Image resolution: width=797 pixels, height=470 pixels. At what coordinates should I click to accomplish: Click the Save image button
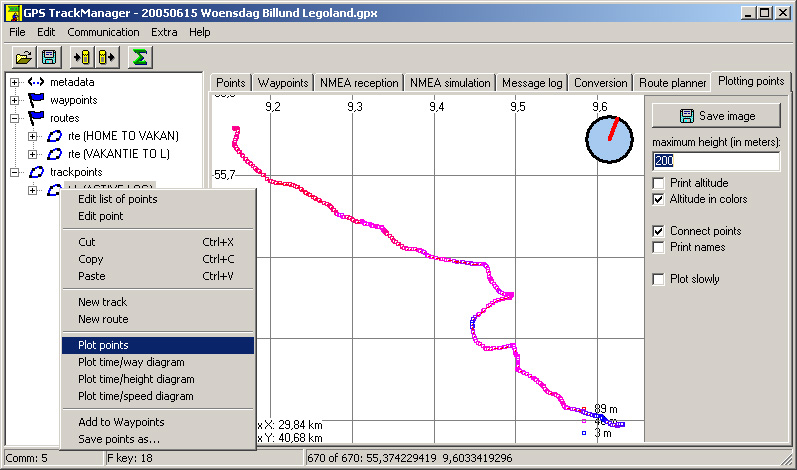(716, 116)
